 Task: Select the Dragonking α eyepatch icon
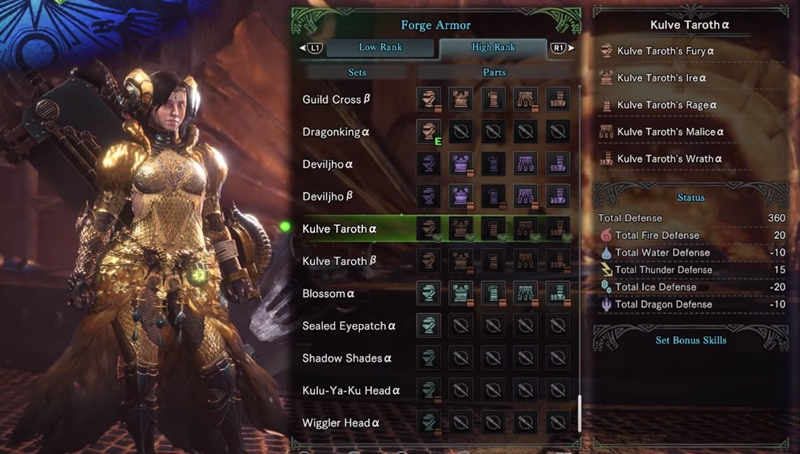pos(429,132)
